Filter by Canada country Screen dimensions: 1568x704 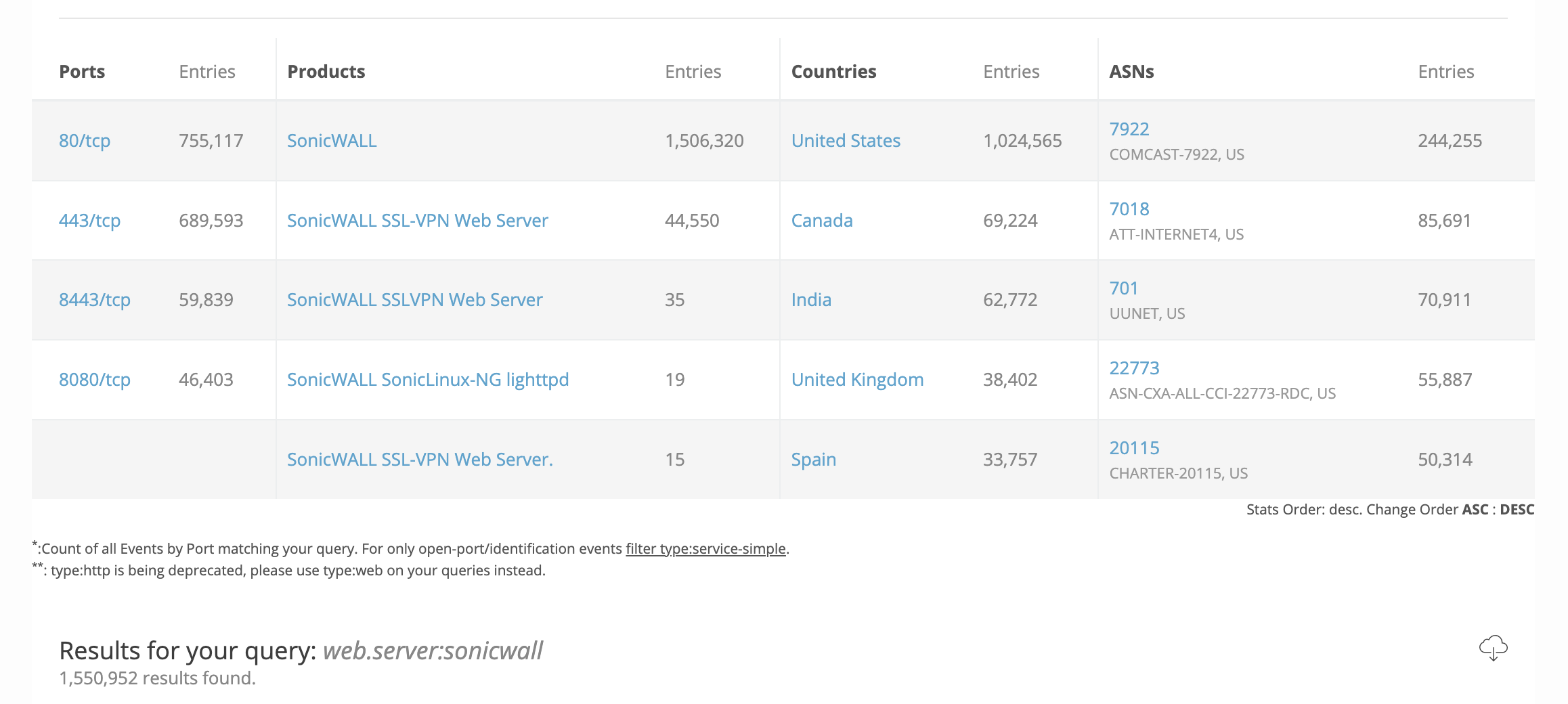(822, 221)
